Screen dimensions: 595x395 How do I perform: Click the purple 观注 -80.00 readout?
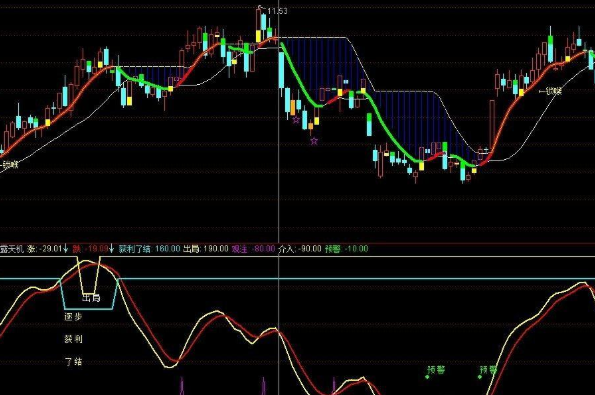point(253,249)
